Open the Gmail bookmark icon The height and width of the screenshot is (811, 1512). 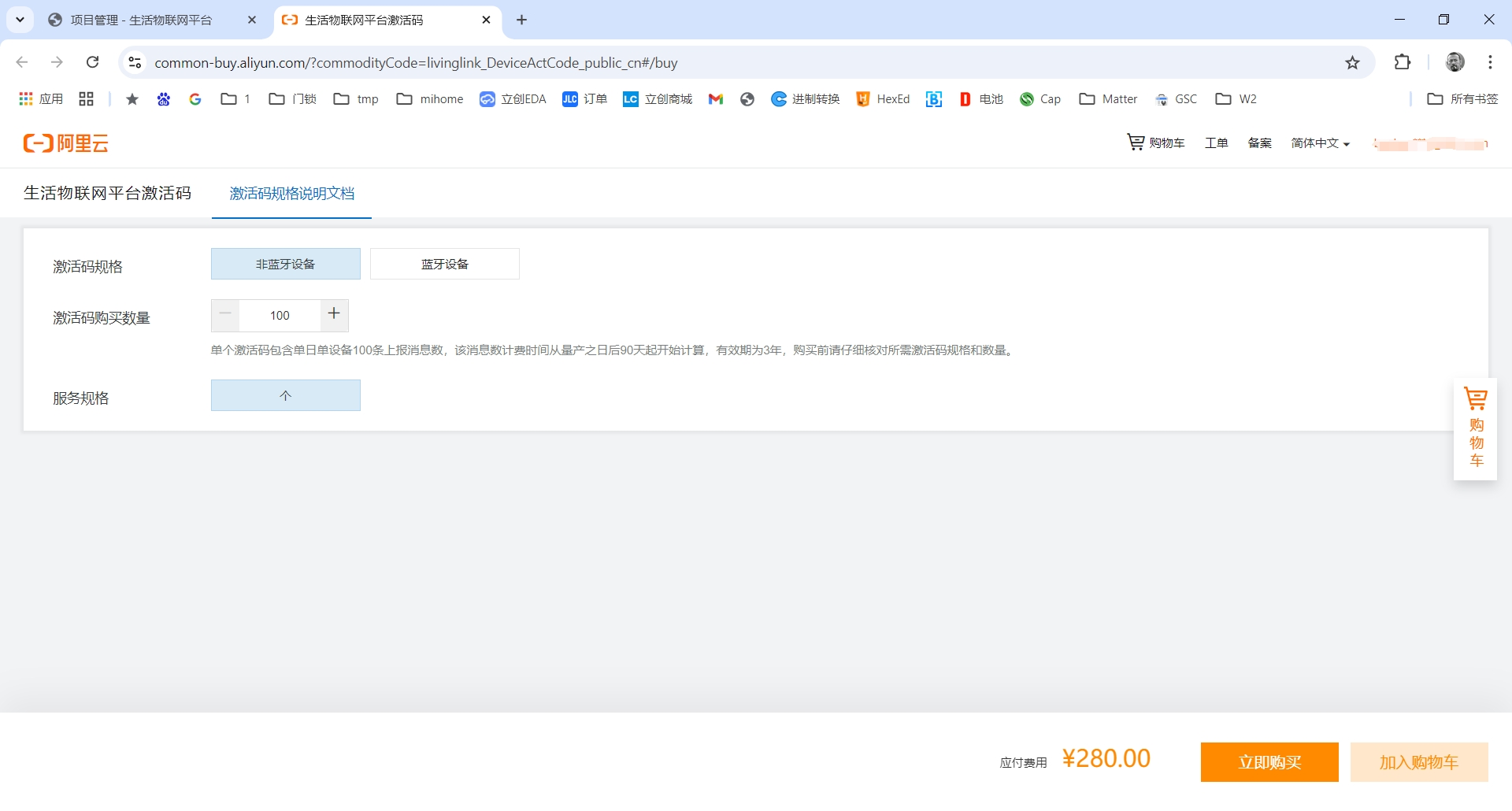click(x=715, y=98)
